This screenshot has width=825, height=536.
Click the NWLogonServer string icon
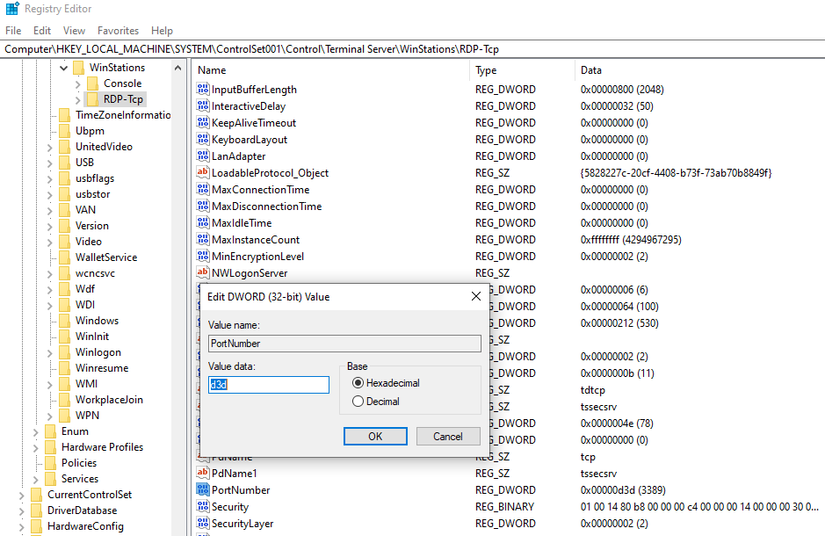click(x=203, y=272)
